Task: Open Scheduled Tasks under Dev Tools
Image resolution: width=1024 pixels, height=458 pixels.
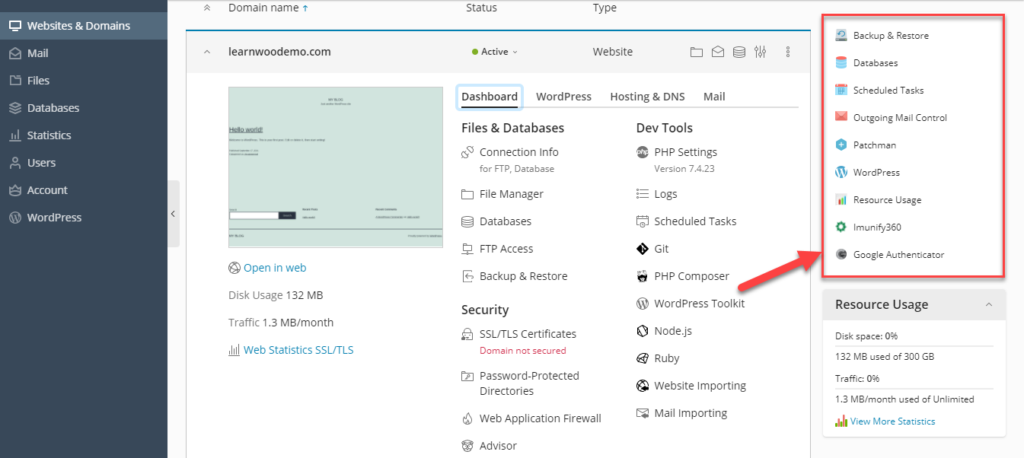Action: click(695, 221)
